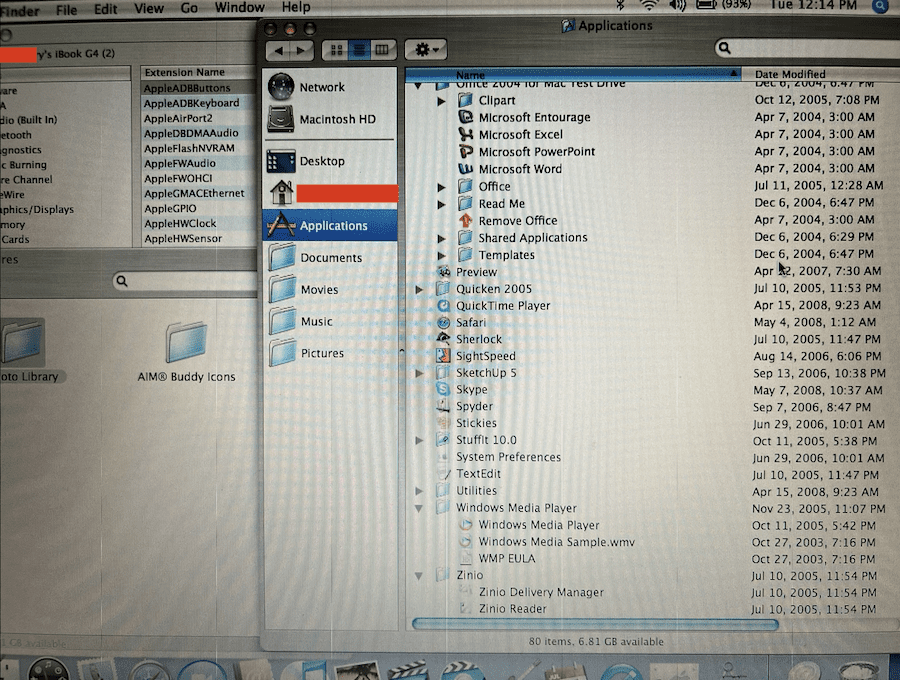Select Spyder app icon
The image size is (900, 680).
pyautogui.click(x=443, y=406)
